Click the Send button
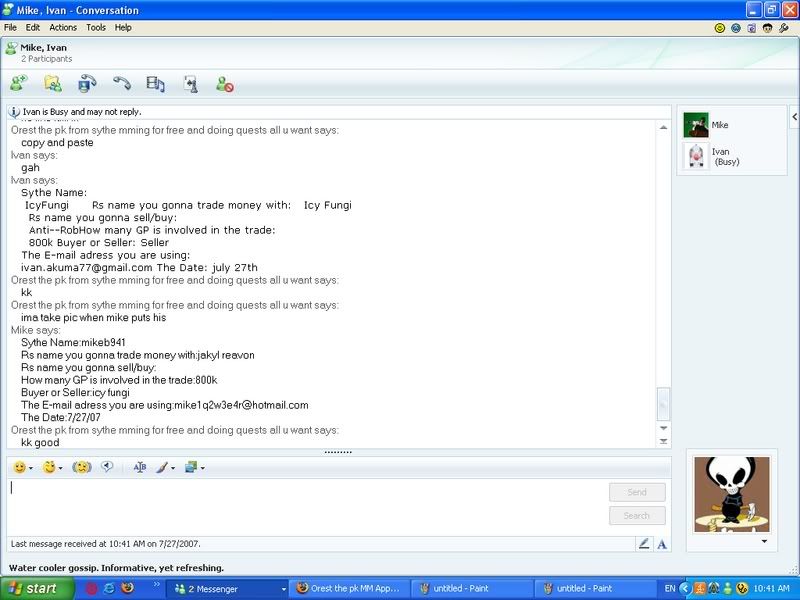 (x=637, y=492)
